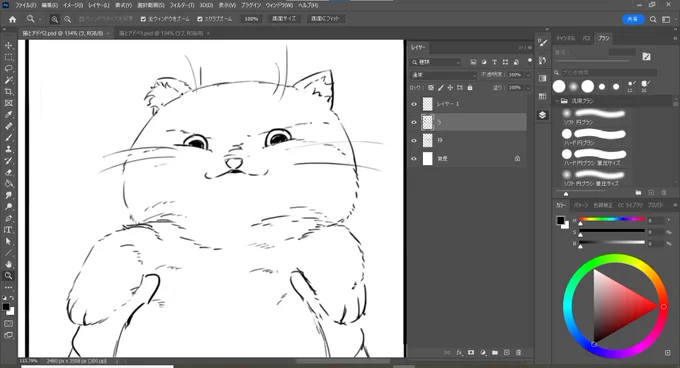Select the Lasso tool
This screenshot has width=680, height=368.
tap(8, 68)
